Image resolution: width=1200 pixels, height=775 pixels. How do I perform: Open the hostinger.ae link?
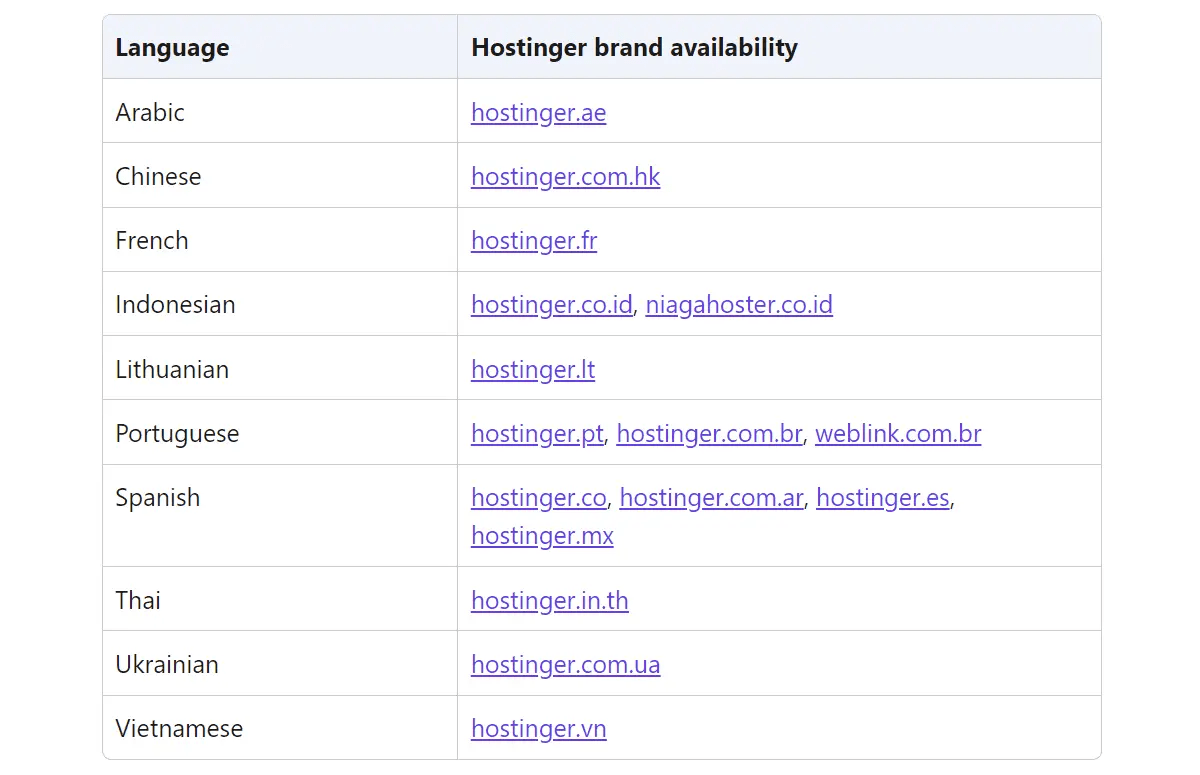pos(538,113)
